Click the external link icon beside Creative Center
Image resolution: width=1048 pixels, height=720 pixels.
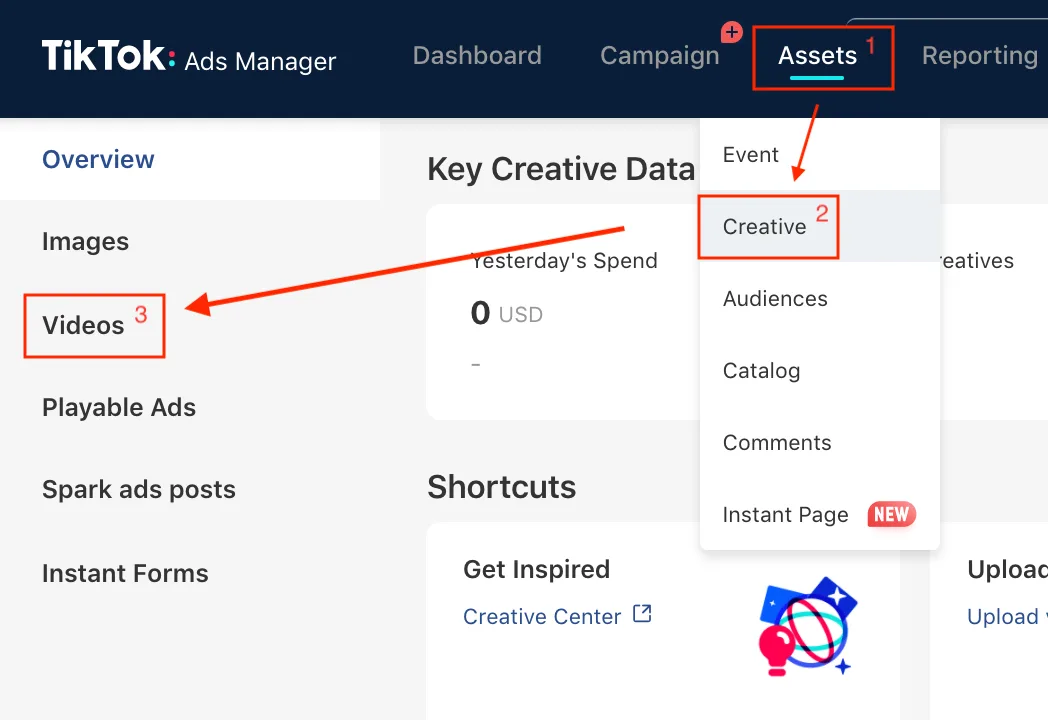tap(643, 615)
